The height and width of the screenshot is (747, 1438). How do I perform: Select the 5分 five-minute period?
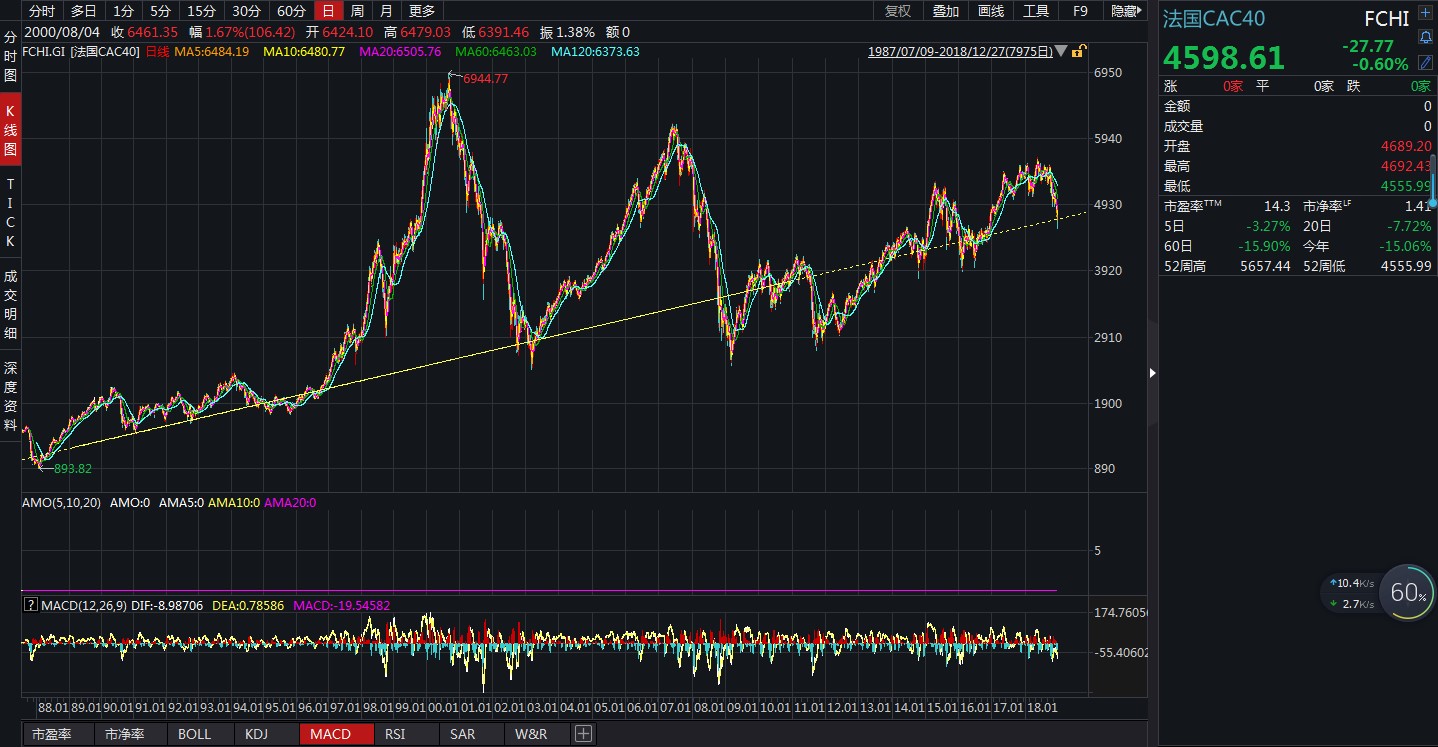(x=160, y=11)
